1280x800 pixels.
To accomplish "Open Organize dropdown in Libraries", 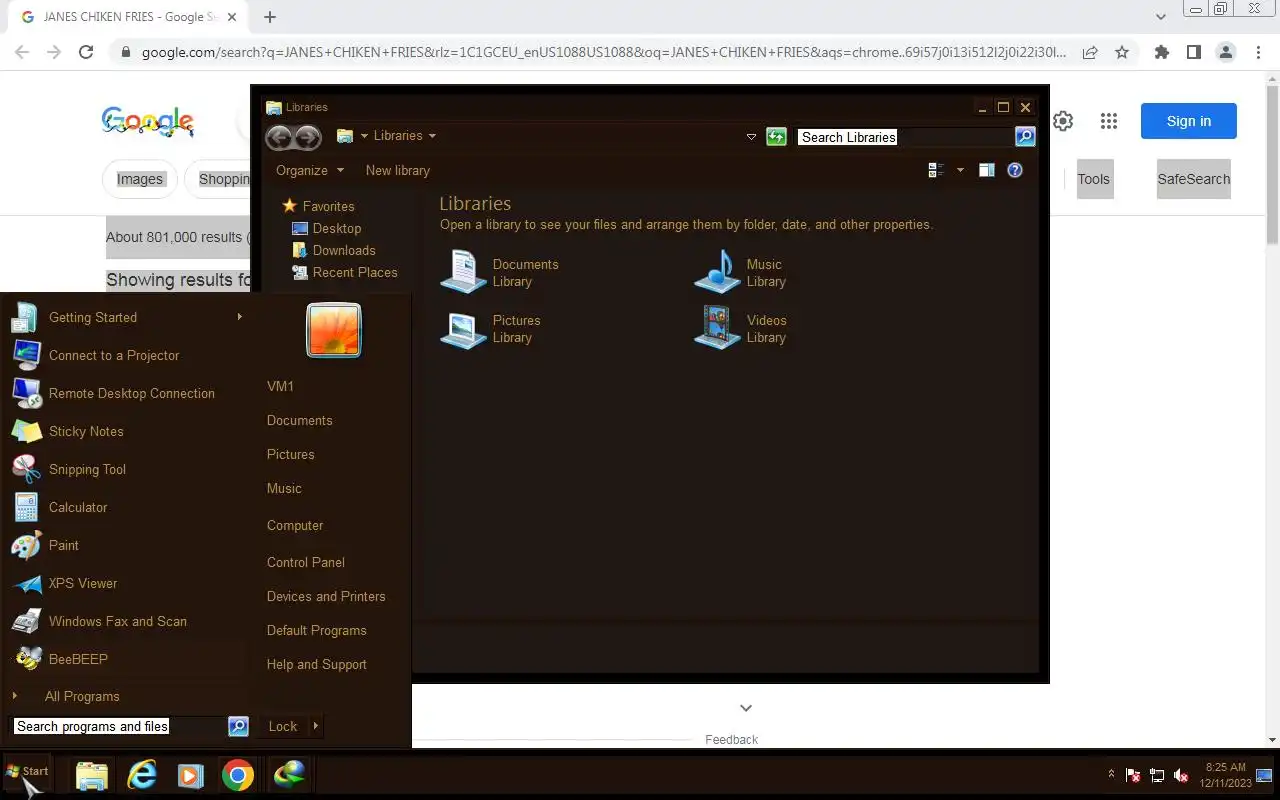I will [x=310, y=170].
